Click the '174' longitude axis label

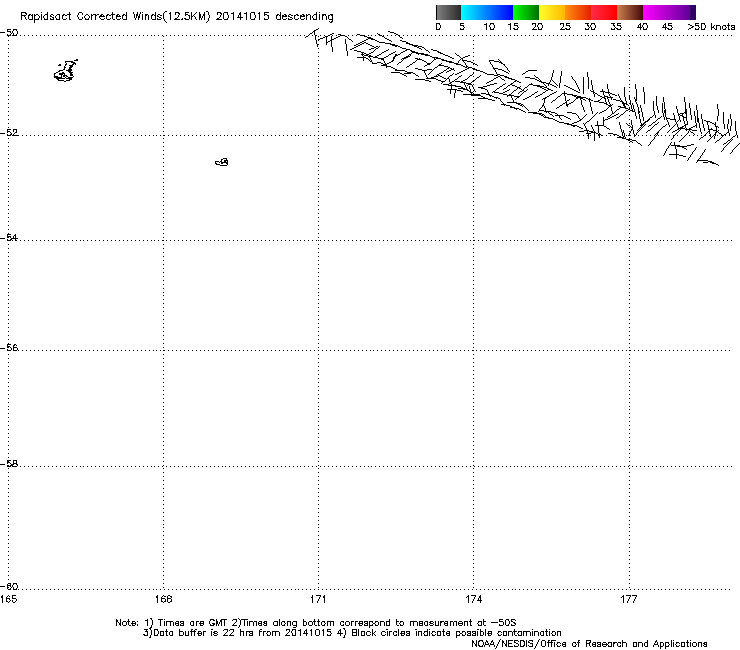pyautogui.click(x=473, y=599)
